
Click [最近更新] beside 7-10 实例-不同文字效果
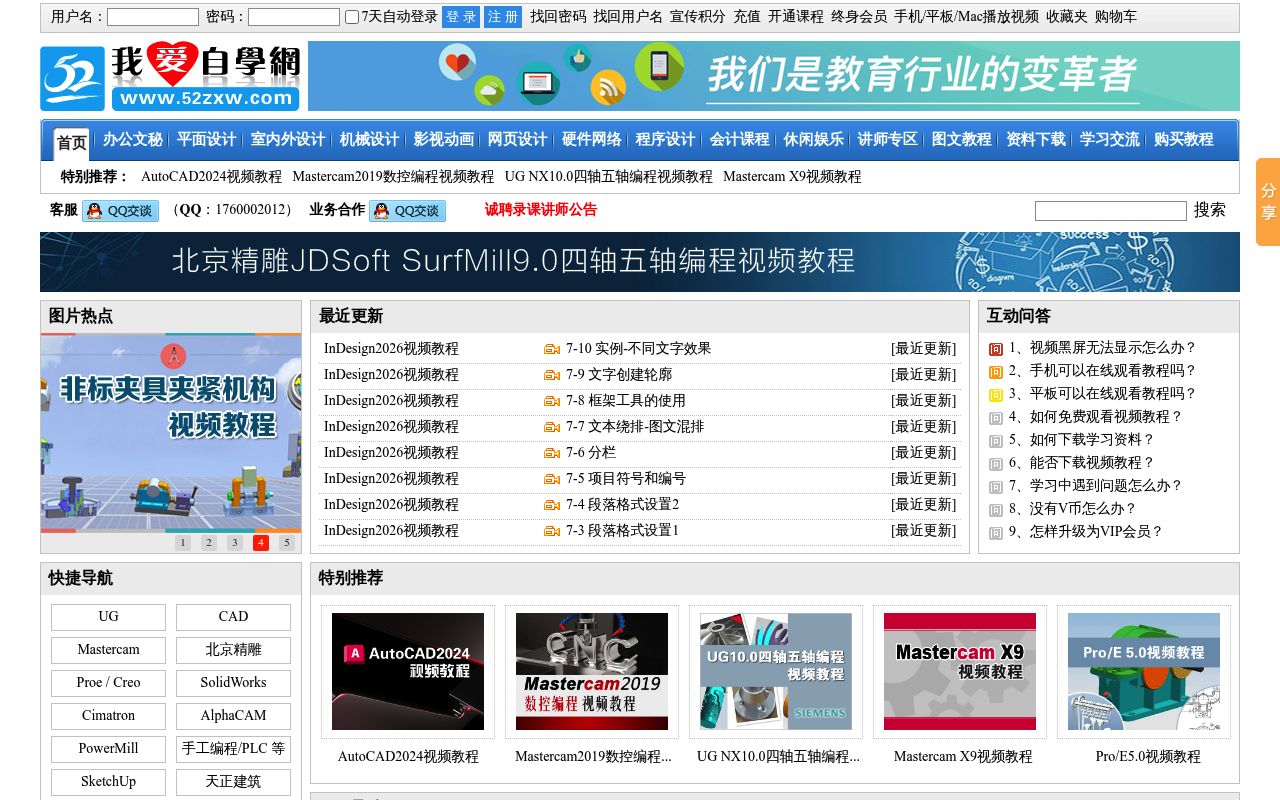[923, 349]
